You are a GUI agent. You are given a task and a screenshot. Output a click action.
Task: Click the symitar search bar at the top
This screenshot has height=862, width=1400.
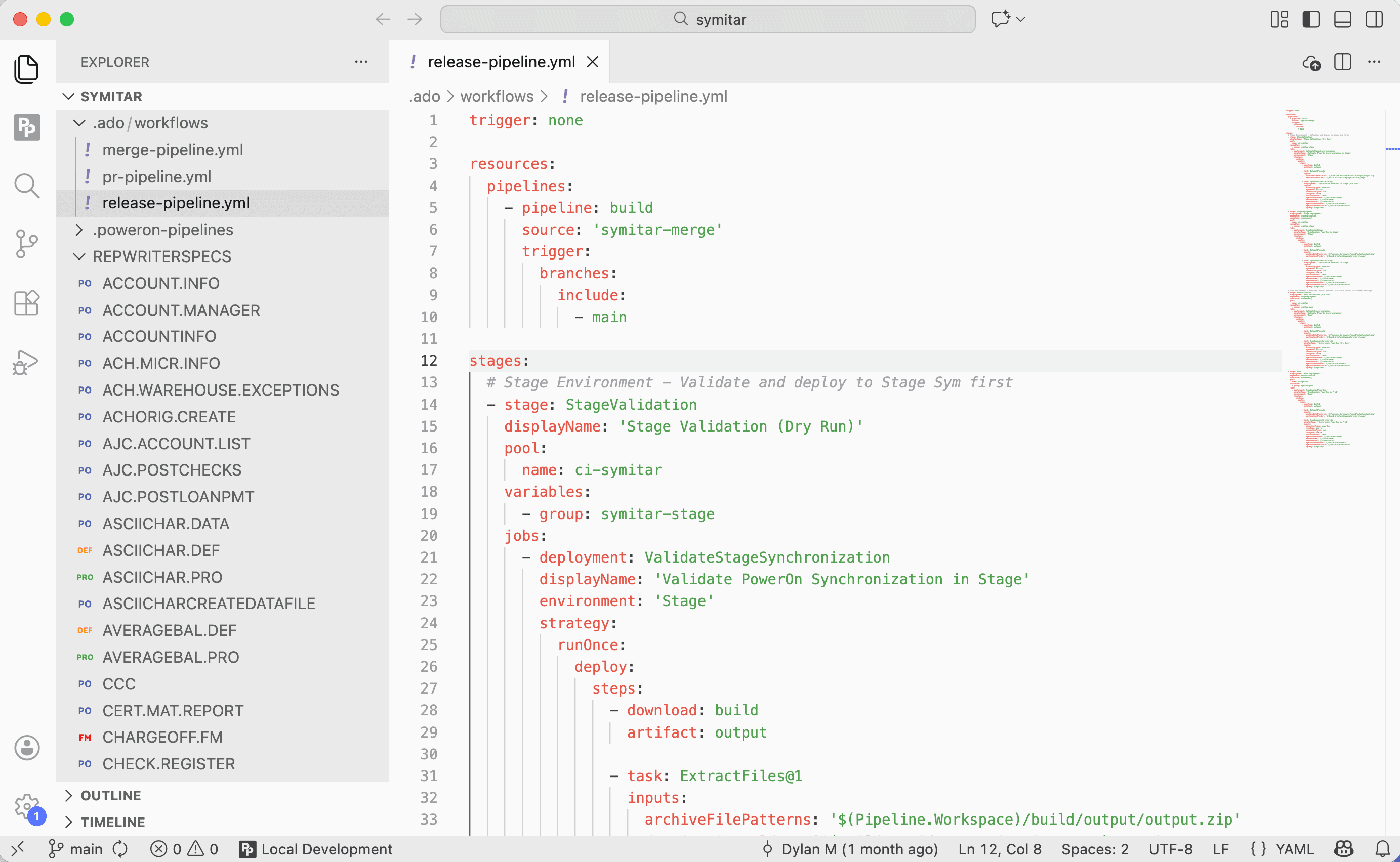(x=707, y=19)
